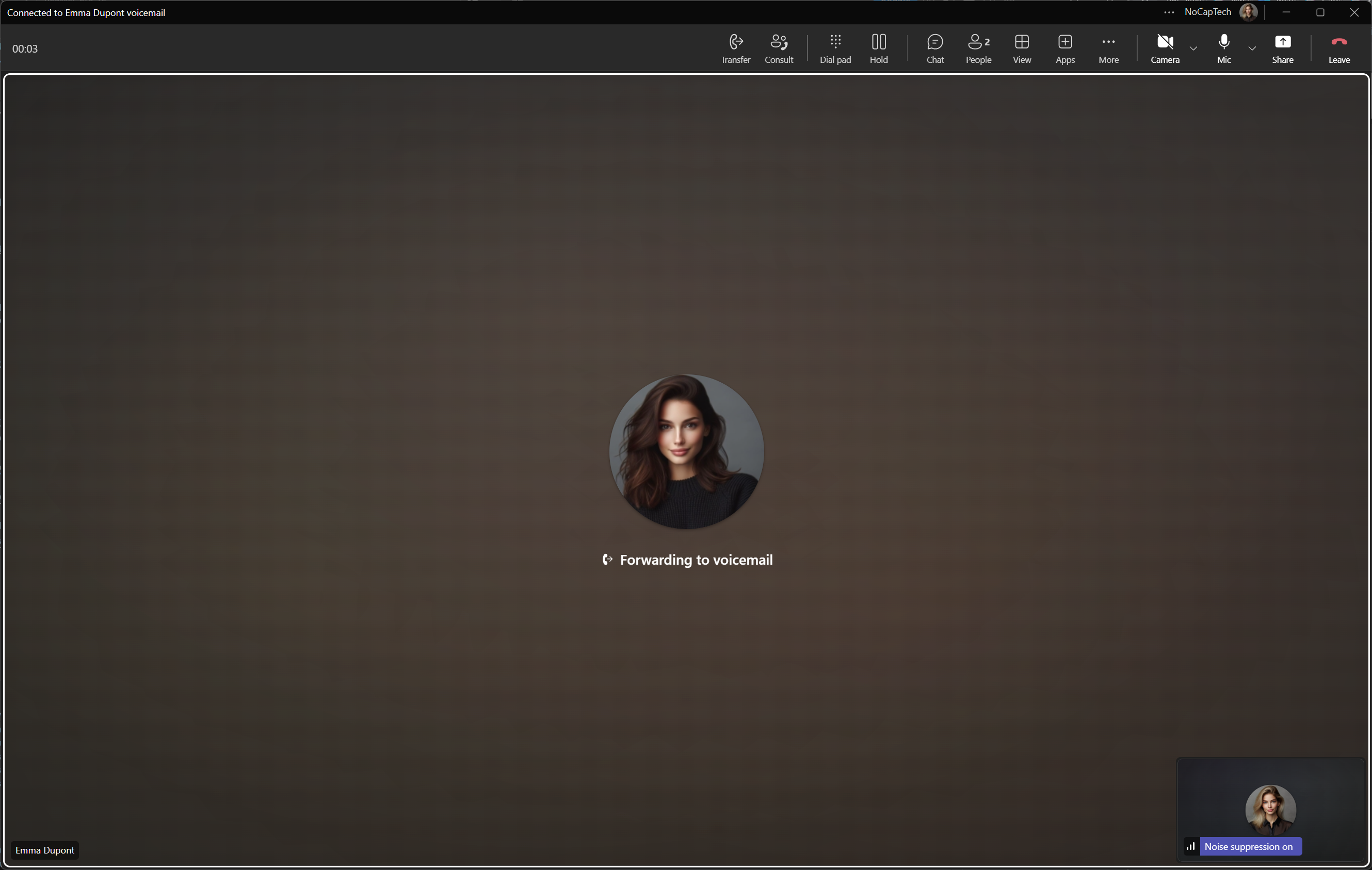Open the Apps panel
Viewport: 1372px width, 870px height.
(x=1065, y=48)
